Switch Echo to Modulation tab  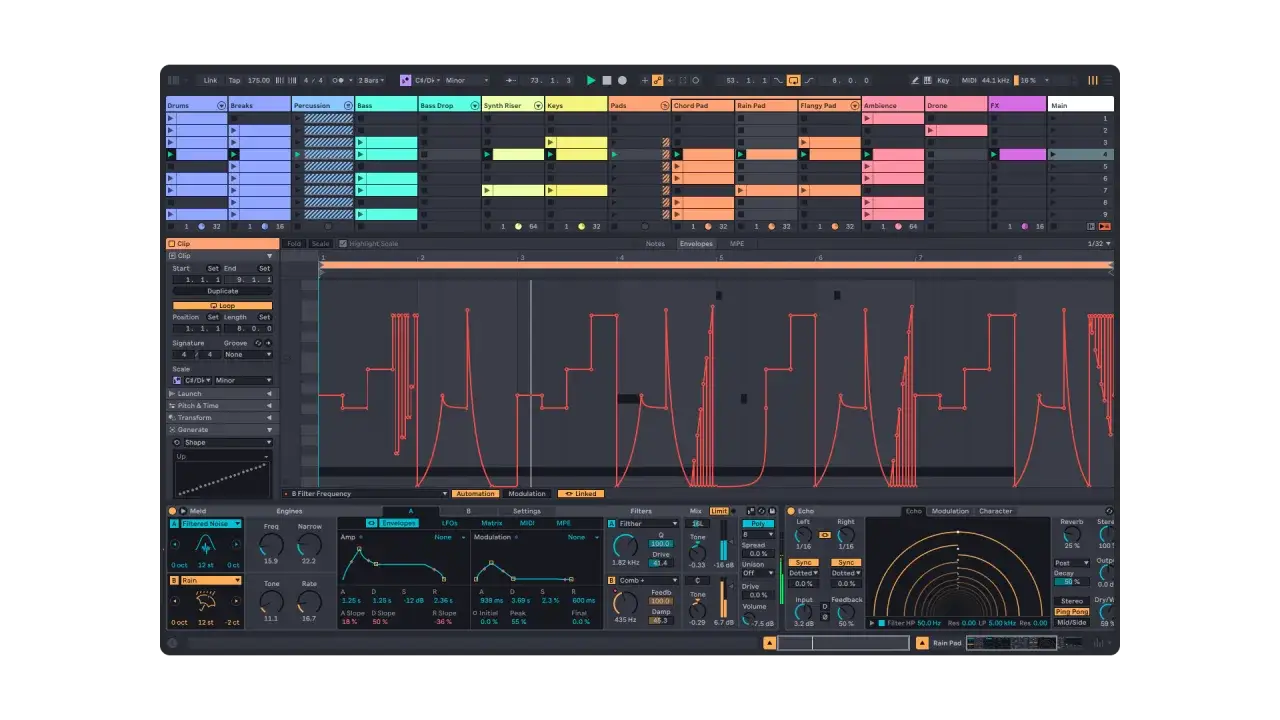coord(950,511)
